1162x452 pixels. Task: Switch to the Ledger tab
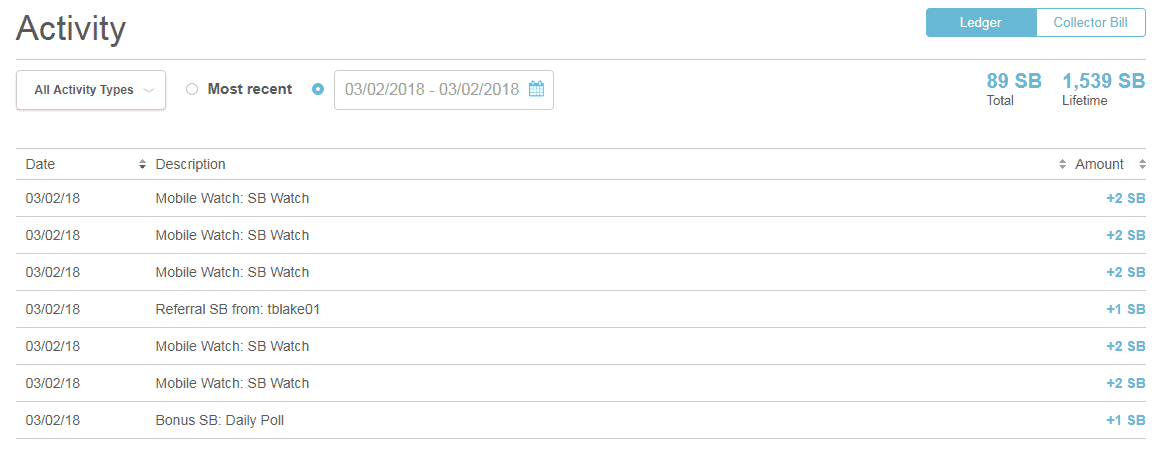point(980,23)
